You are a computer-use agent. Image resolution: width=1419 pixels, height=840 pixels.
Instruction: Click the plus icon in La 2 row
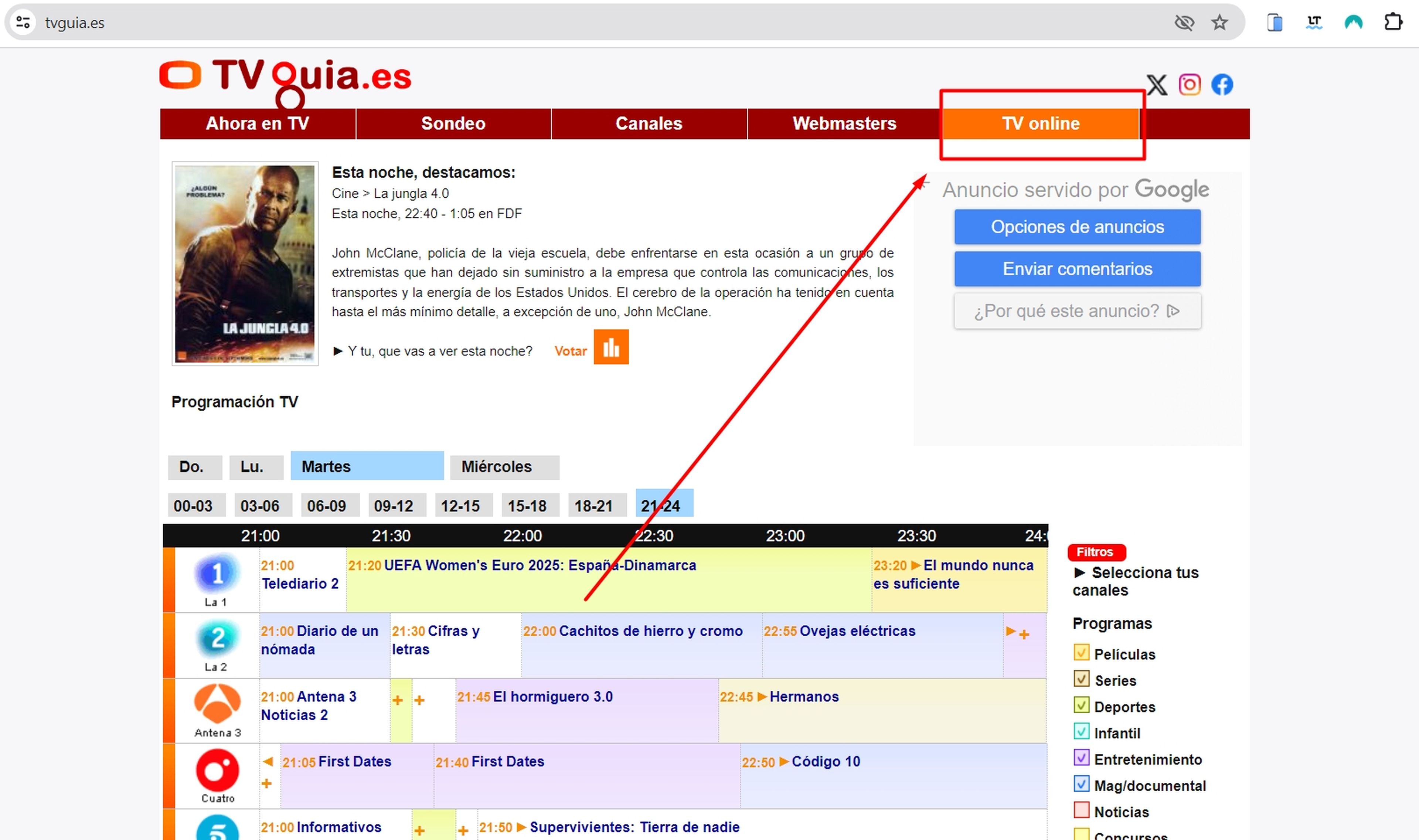point(1024,635)
